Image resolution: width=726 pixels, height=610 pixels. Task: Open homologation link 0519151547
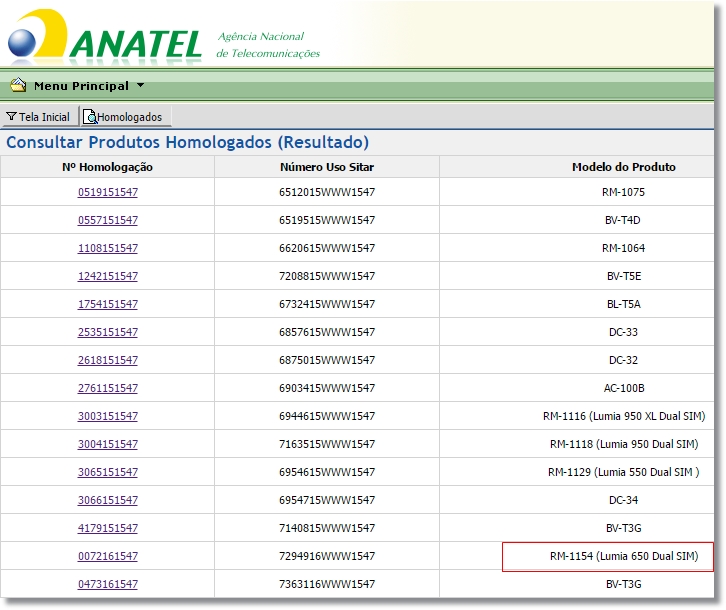pyautogui.click(x=108, y=192)
